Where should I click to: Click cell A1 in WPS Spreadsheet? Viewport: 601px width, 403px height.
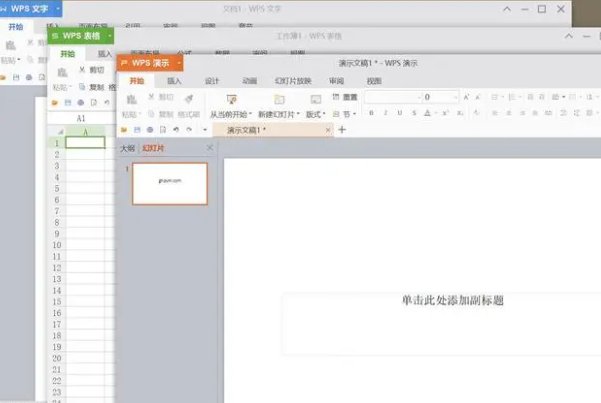coord(85,143)
